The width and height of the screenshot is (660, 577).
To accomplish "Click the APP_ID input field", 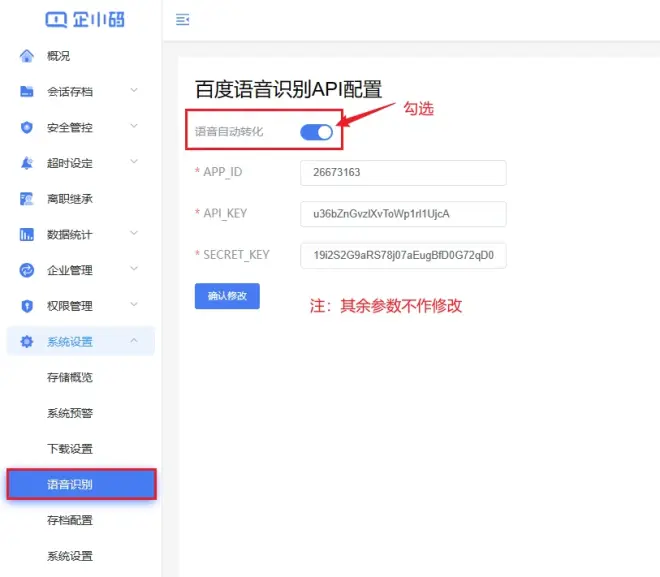I will point(402,173).
